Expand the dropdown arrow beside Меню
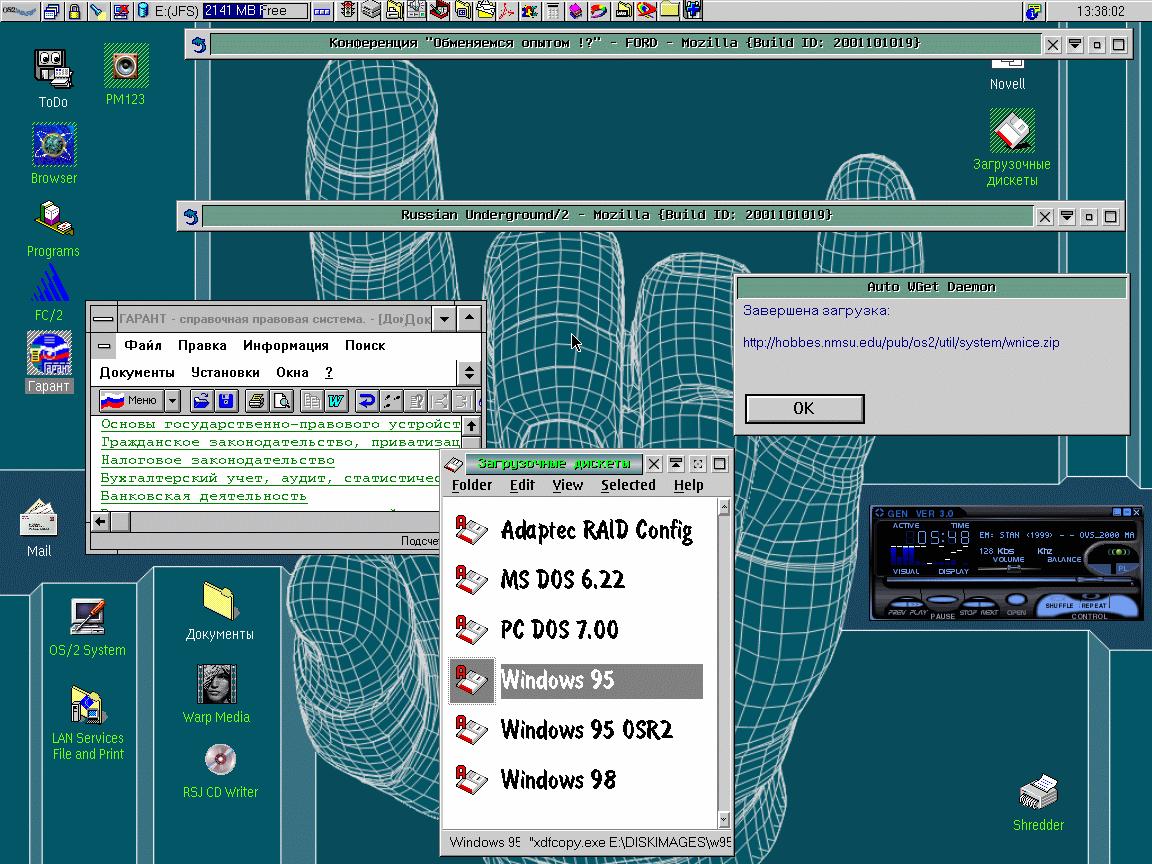 (x=173, y=400)
